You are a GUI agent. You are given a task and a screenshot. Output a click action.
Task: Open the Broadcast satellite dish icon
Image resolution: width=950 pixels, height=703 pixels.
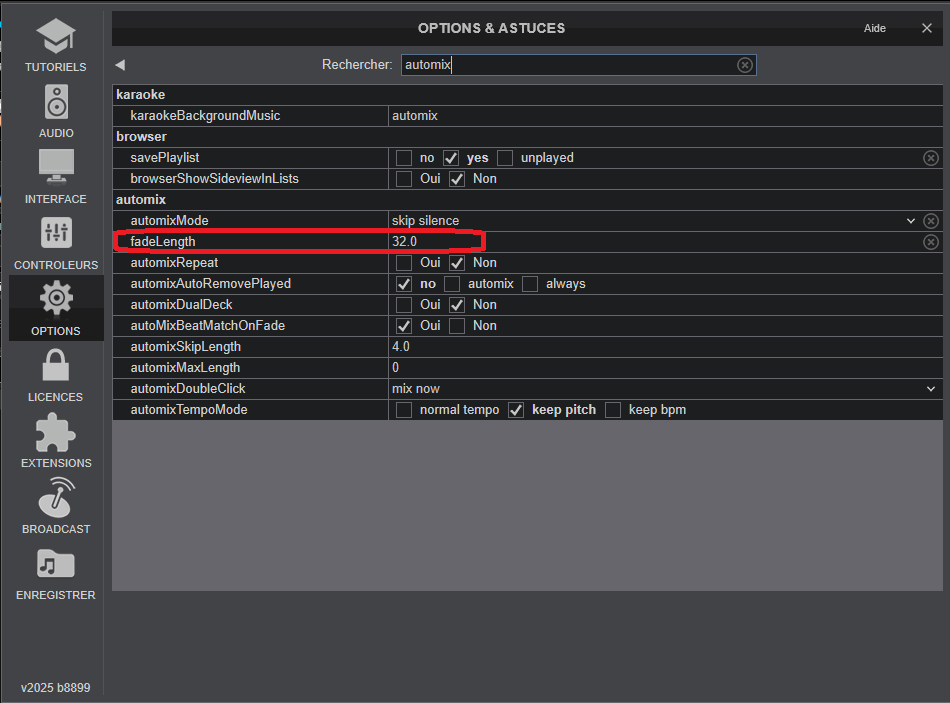click(x=56, y=498)
